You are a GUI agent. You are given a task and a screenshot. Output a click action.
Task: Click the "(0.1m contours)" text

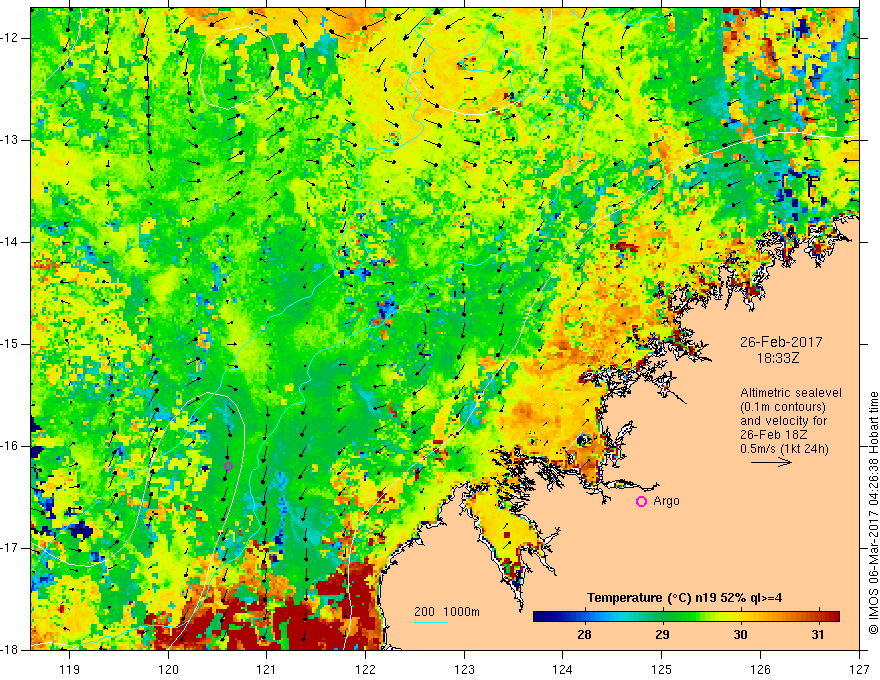(783, 407)
